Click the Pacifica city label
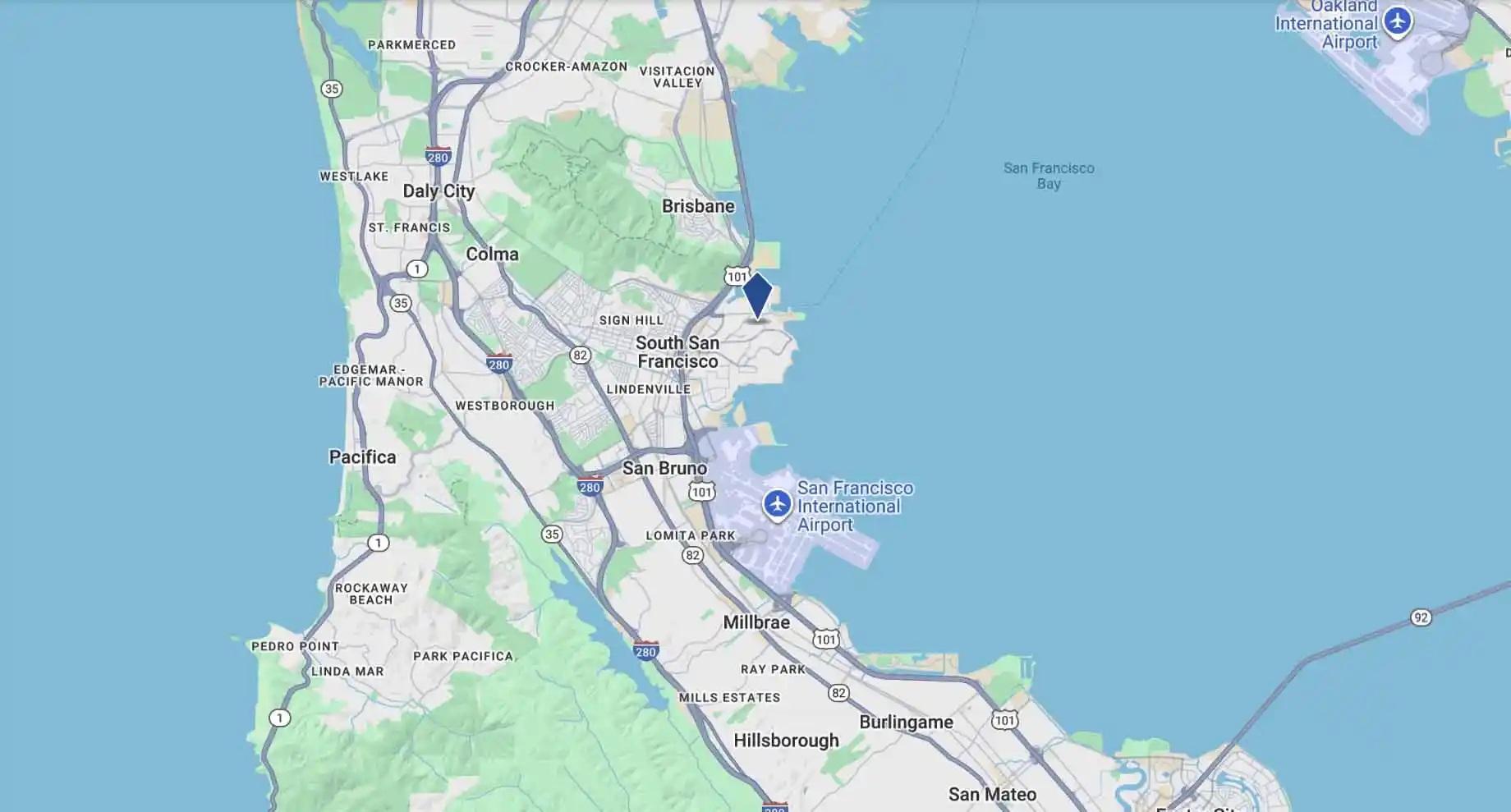 (362, 457)
